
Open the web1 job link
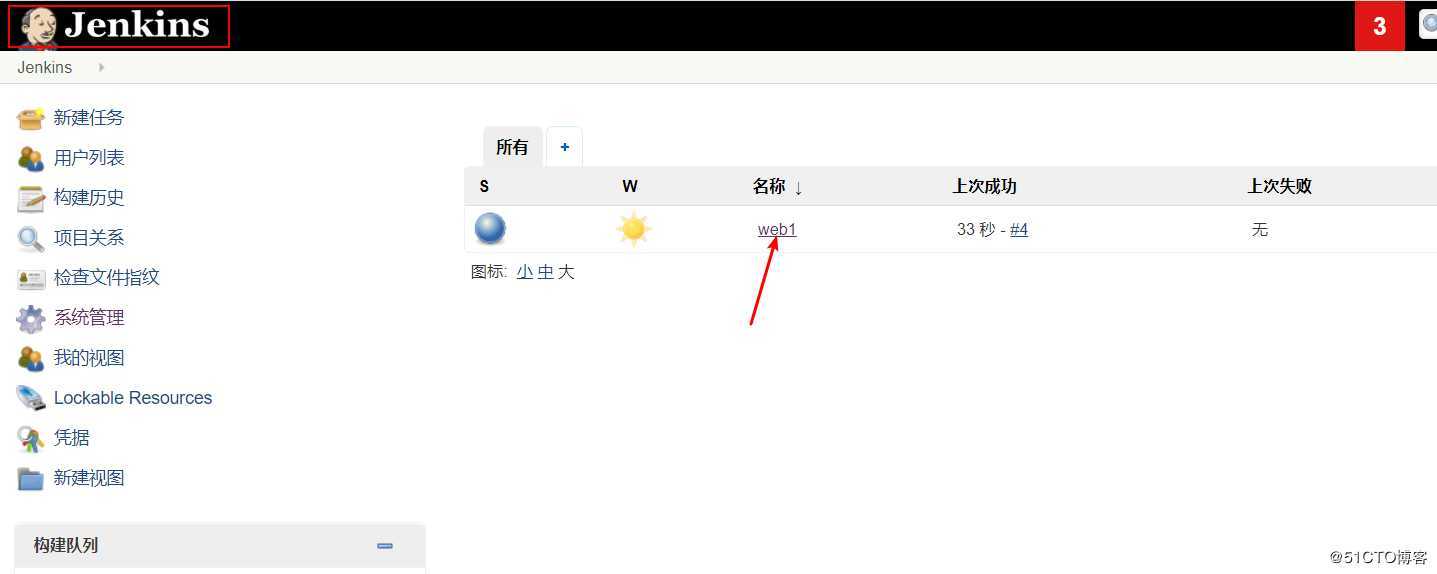(x=777, y=229)
